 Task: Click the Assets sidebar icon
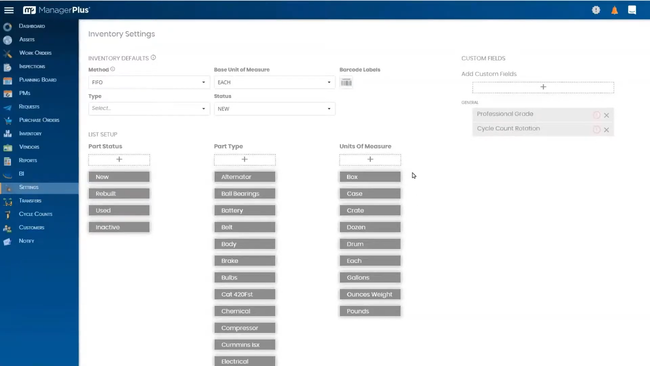7,40
